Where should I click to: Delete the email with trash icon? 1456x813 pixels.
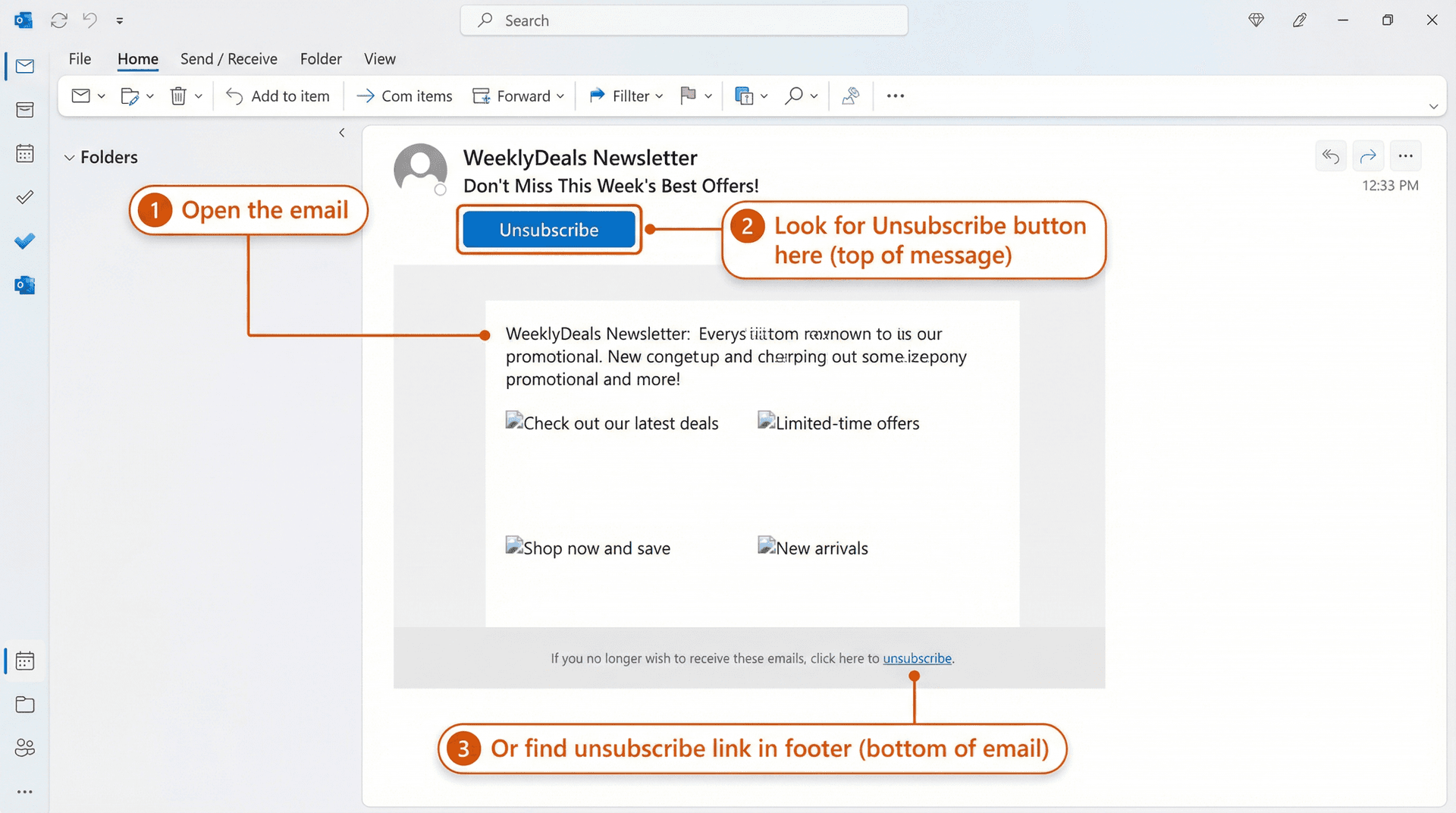[179, 96]
